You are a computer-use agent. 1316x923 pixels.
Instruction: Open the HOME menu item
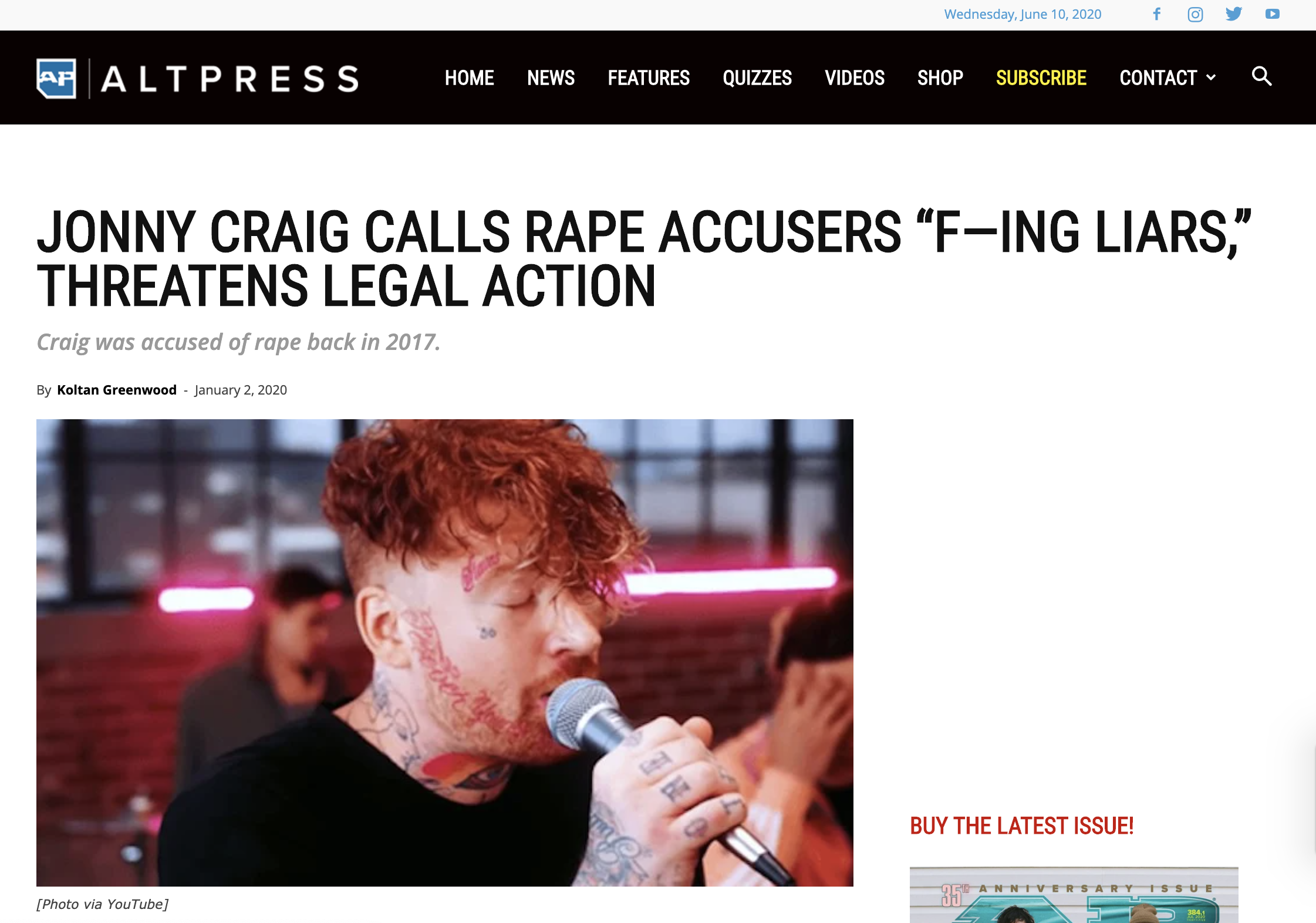[x=469, y=78]
